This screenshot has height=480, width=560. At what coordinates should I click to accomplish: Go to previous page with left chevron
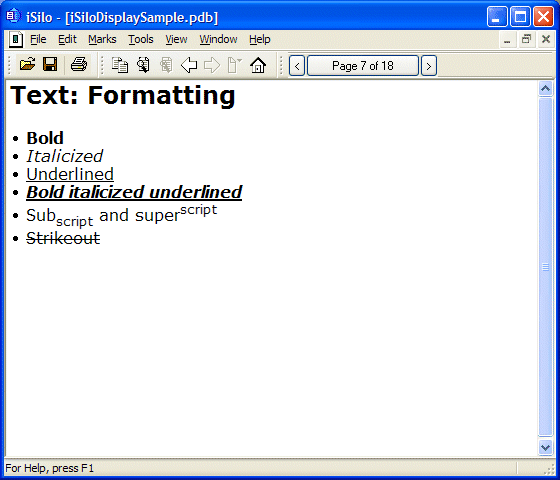coord(297,66)
